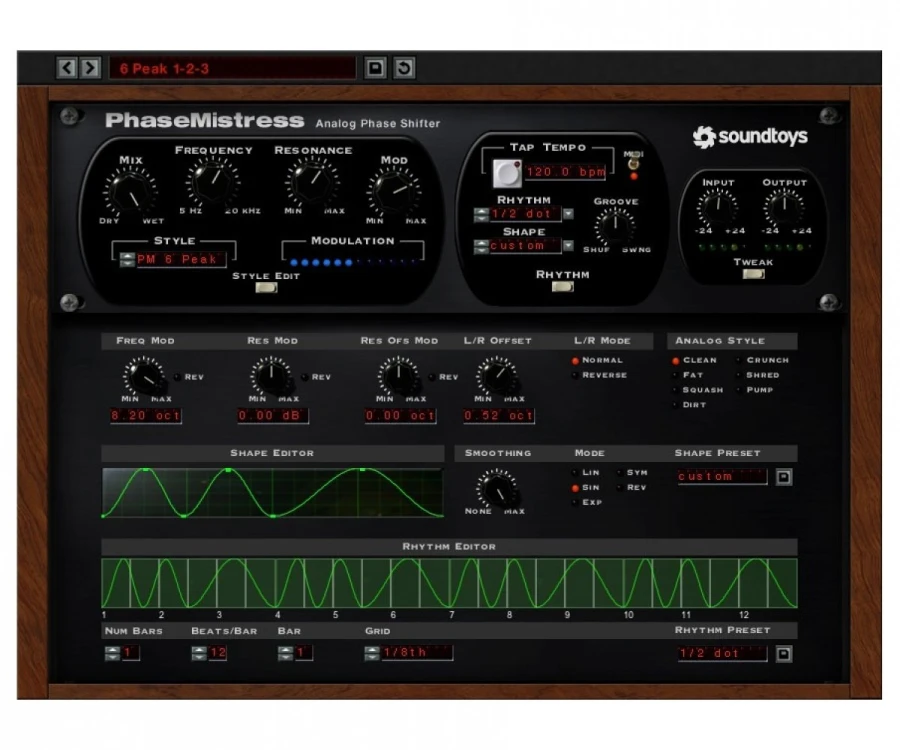Step the Grid 1/8th arrows
This screenshot has height=750, width=900.
372,653
